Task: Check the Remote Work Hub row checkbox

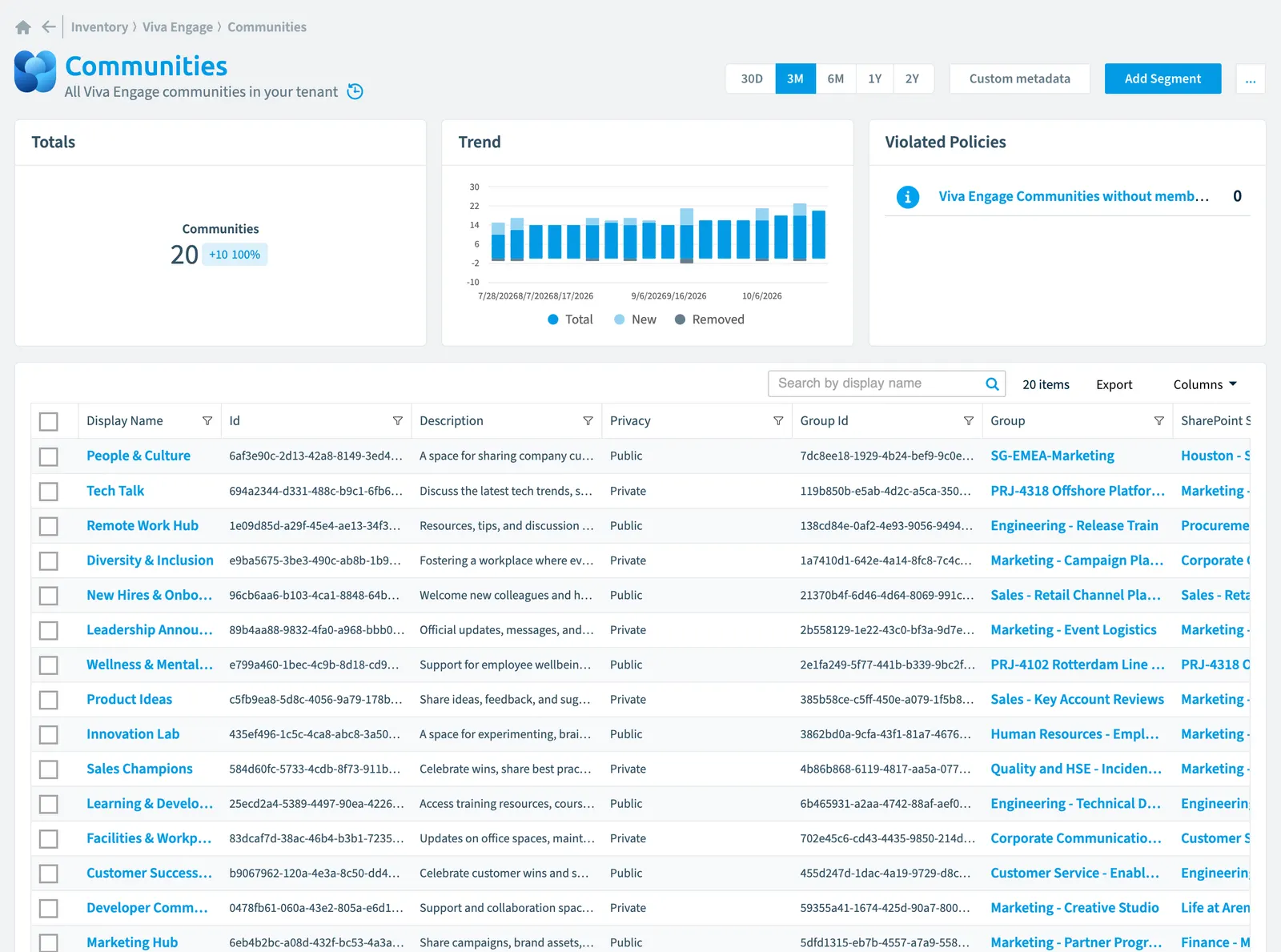Action: (49, 526)
